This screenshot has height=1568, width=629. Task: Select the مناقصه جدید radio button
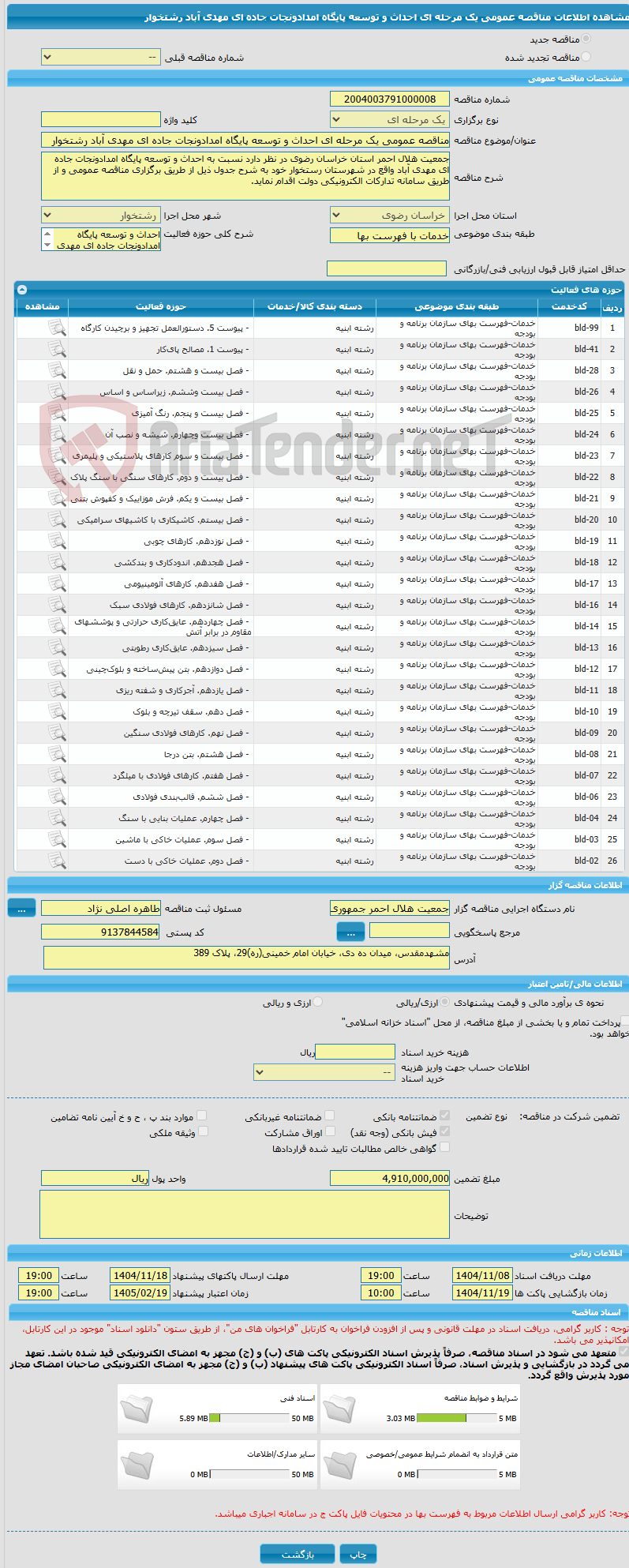(586, 39)
